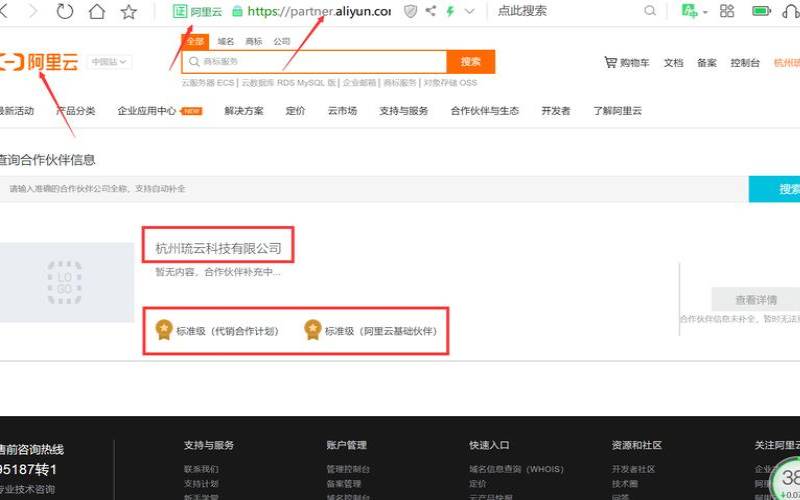Click the cyan partner 搜索 button
This screenshot has width=800, height=500.
[x=774, y=189]
